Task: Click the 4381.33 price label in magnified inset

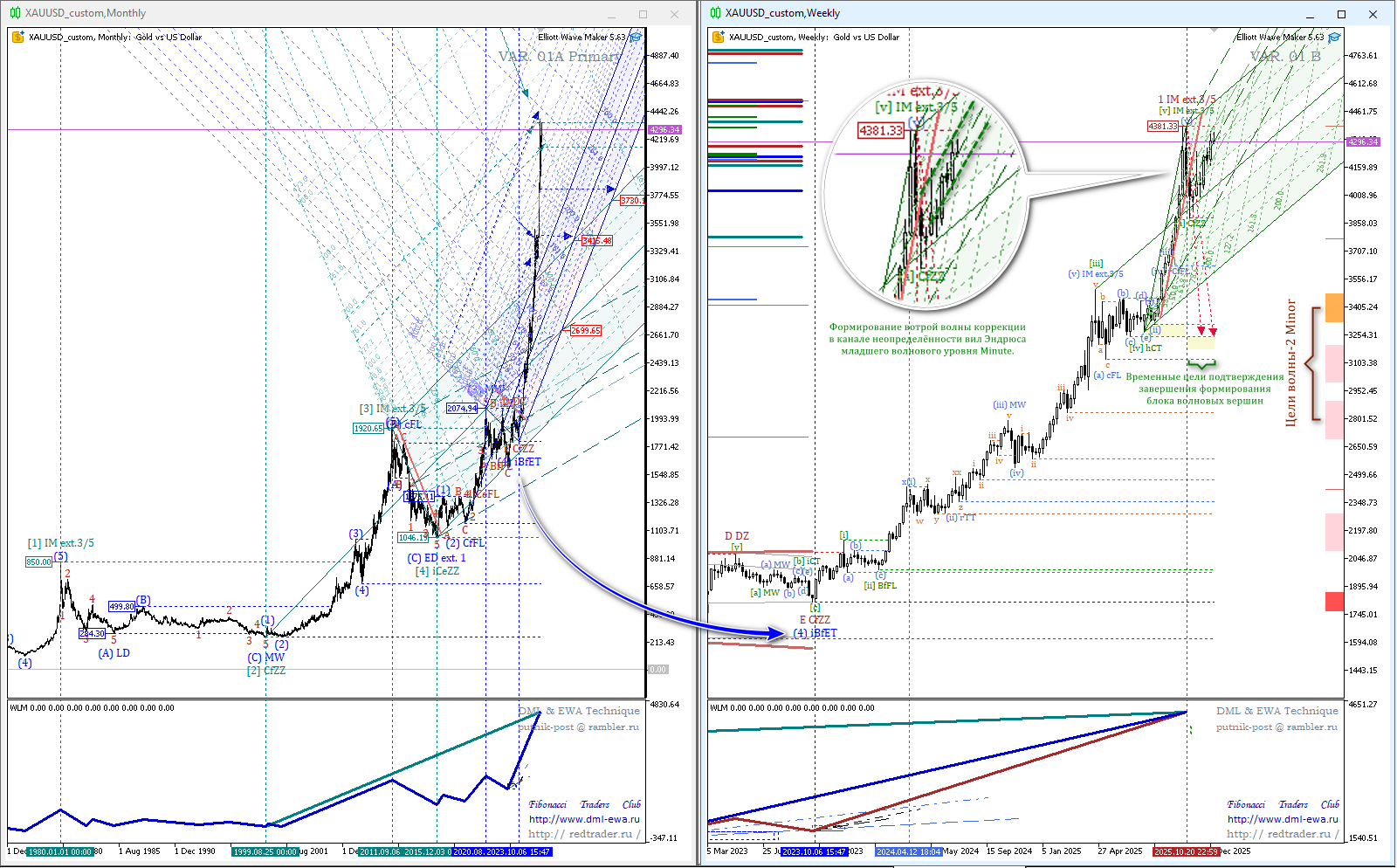Action: coord(880,131)
